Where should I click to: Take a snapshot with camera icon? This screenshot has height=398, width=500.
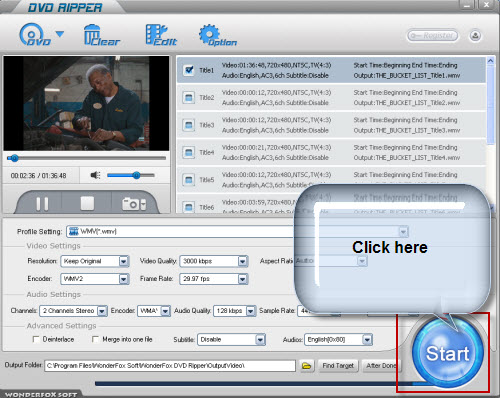134,204
